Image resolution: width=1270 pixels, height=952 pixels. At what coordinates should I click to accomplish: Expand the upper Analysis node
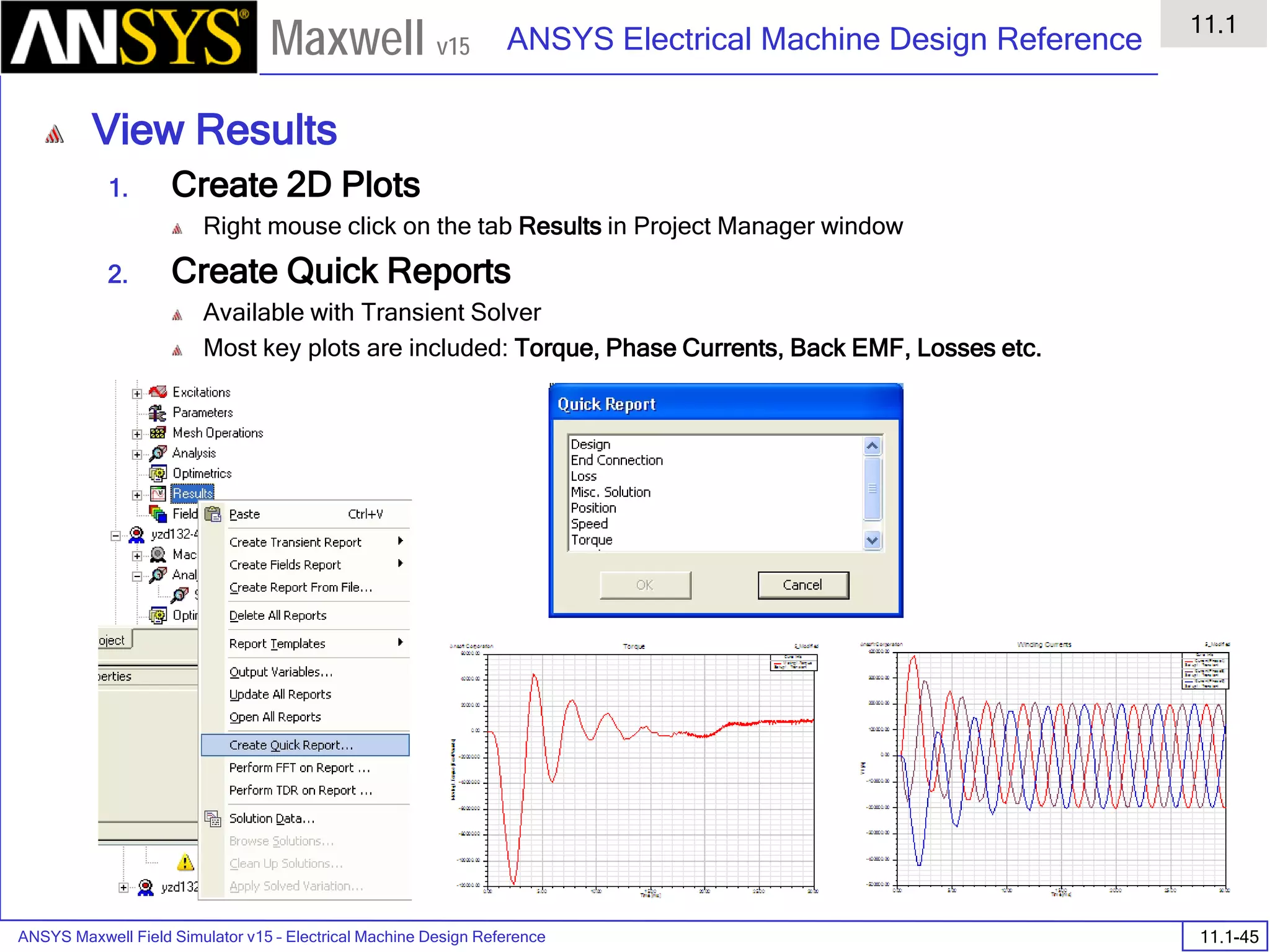click(137, 454)
